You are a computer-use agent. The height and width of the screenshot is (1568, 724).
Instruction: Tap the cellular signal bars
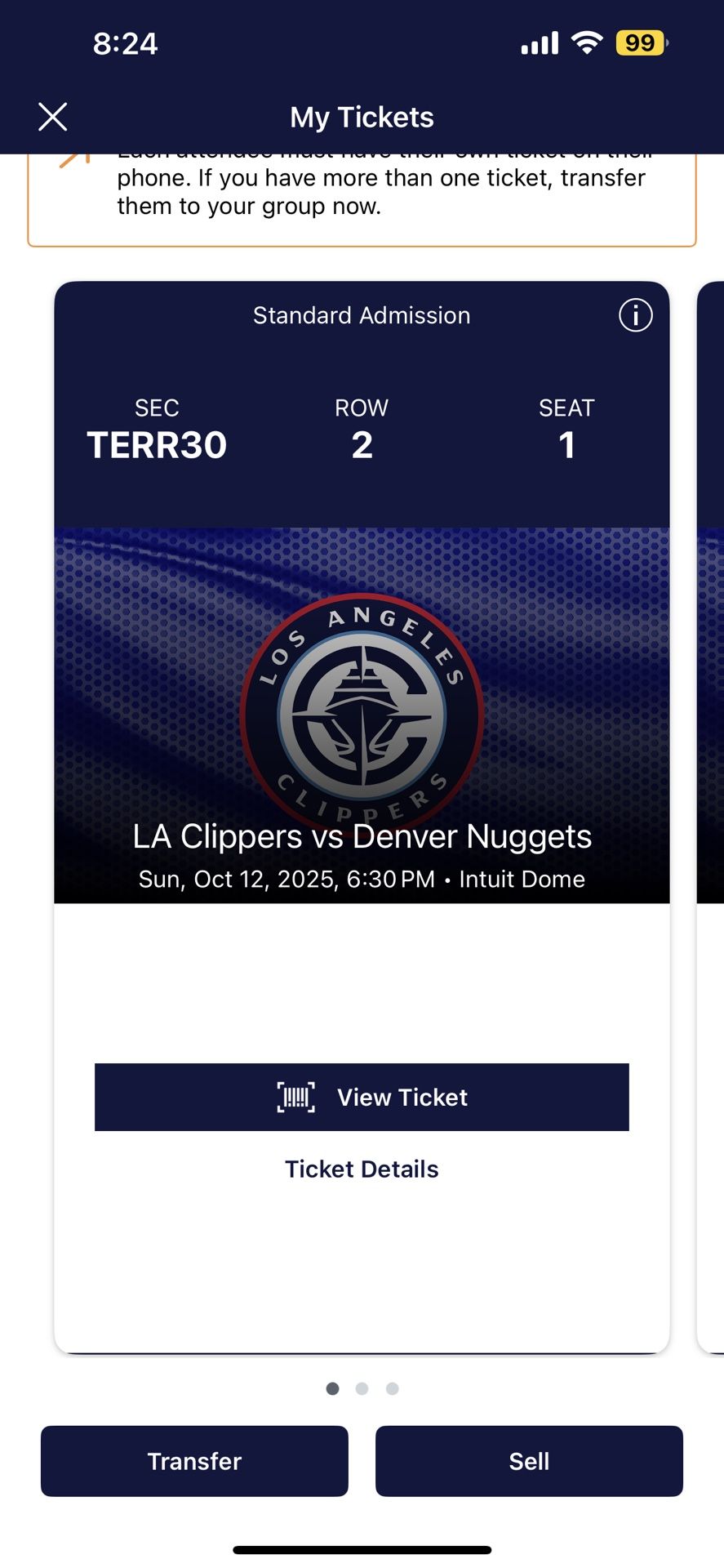tap(540, 43)
